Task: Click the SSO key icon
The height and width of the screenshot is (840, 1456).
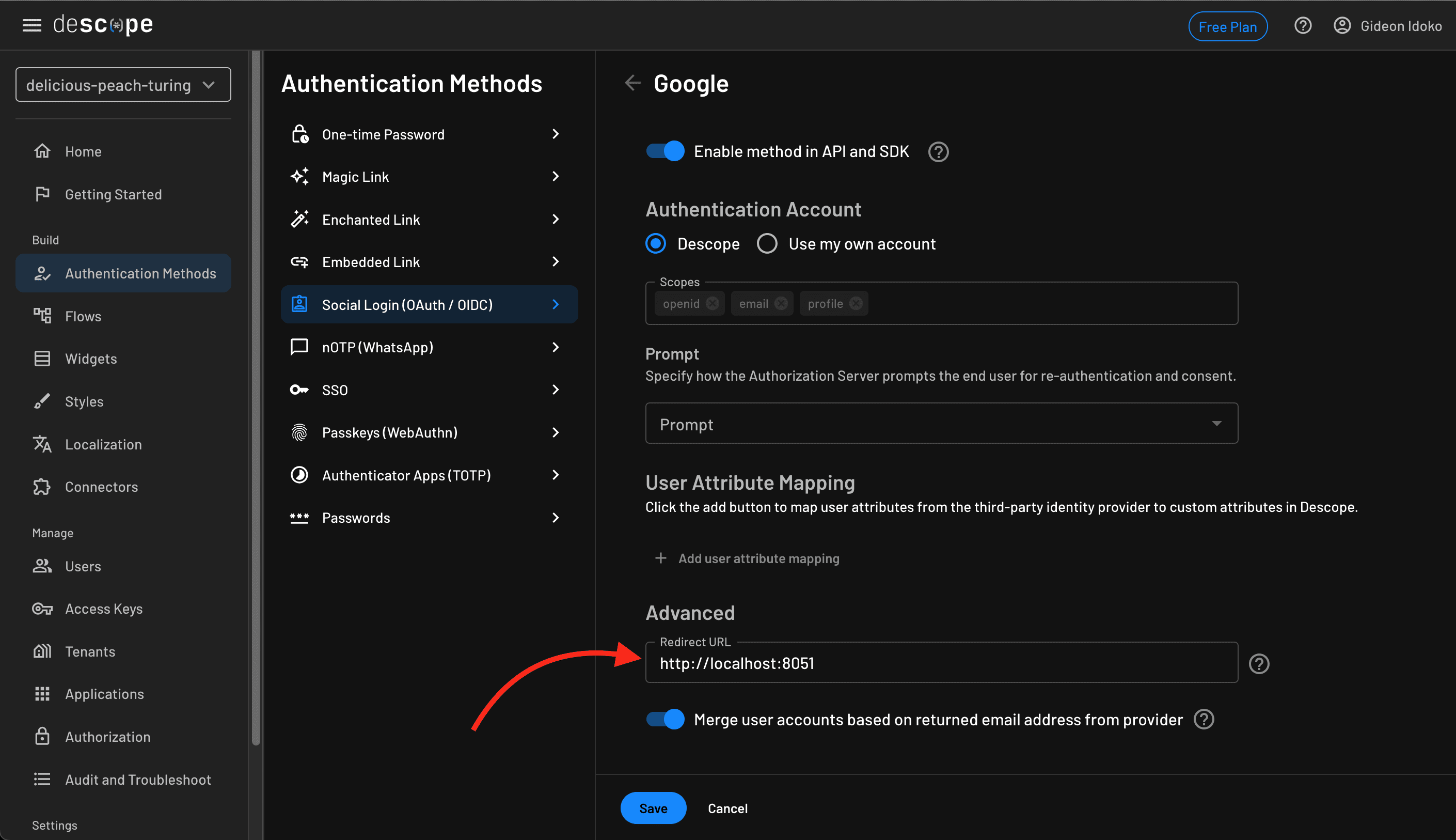Action: click(x=300, y=390)
